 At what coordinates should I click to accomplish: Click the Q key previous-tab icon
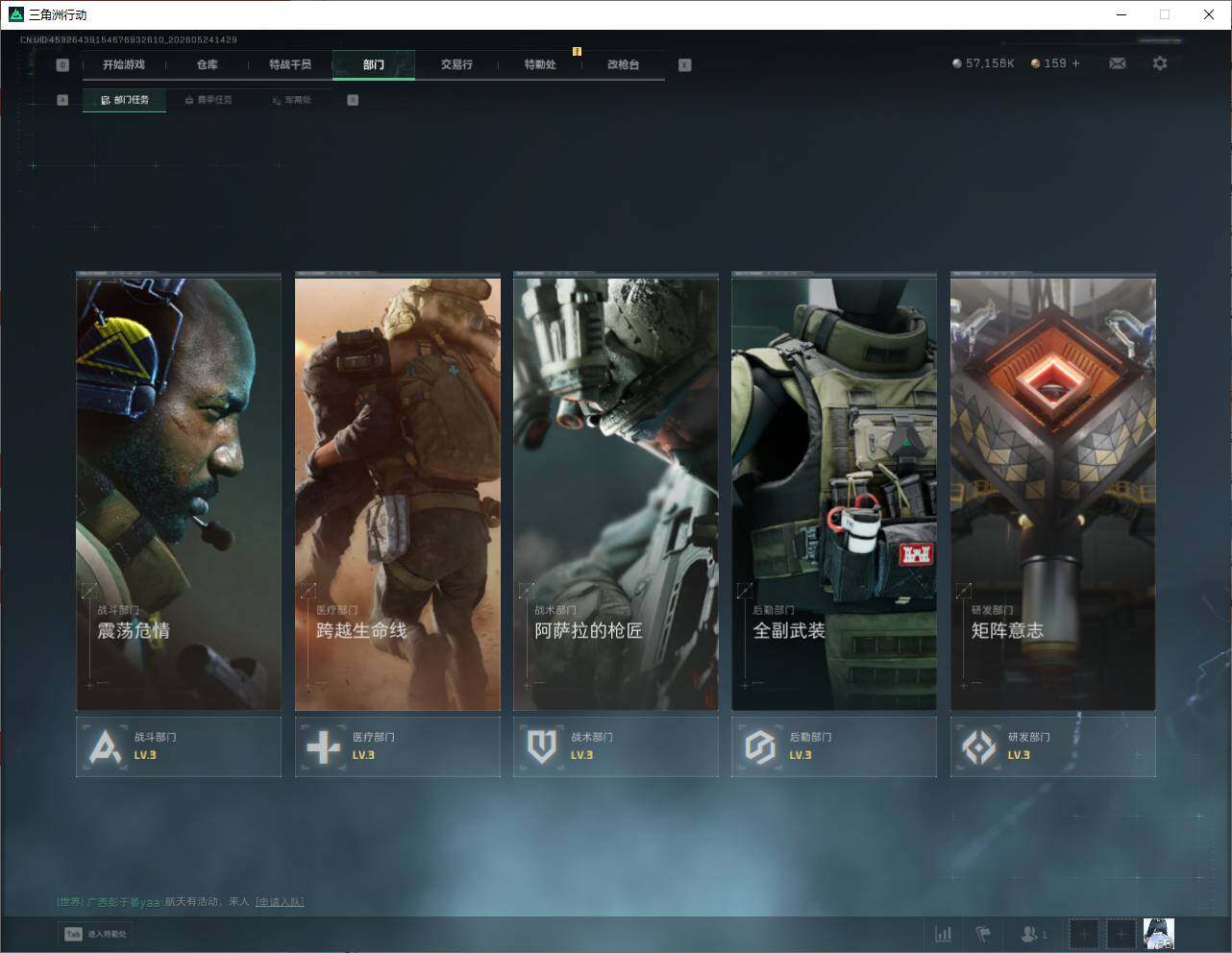pos(62,65)
